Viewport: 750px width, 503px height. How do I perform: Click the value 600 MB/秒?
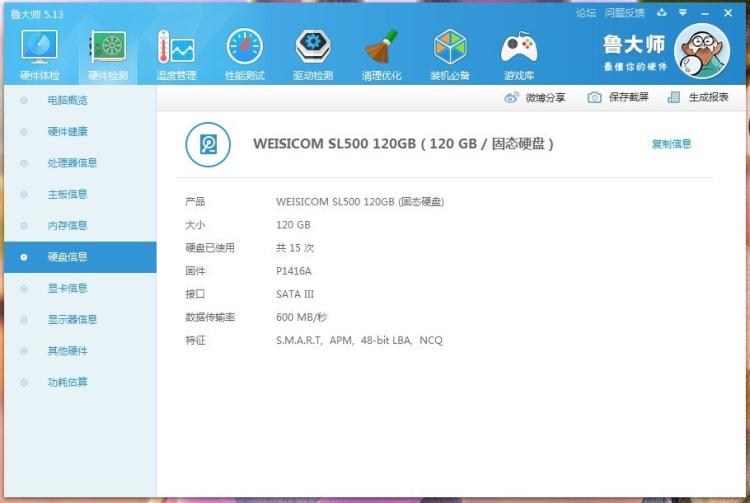click(301, 317)
